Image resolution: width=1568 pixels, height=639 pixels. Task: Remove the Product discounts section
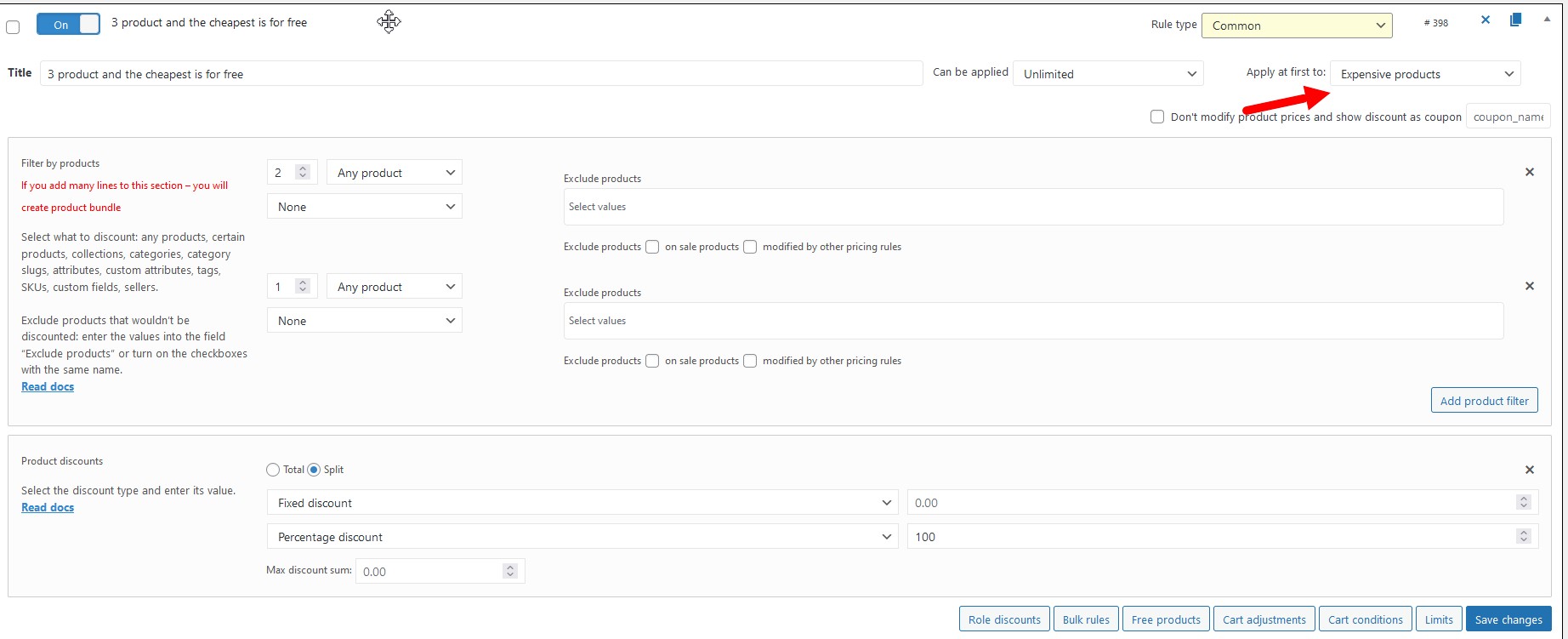point(1530,470)
